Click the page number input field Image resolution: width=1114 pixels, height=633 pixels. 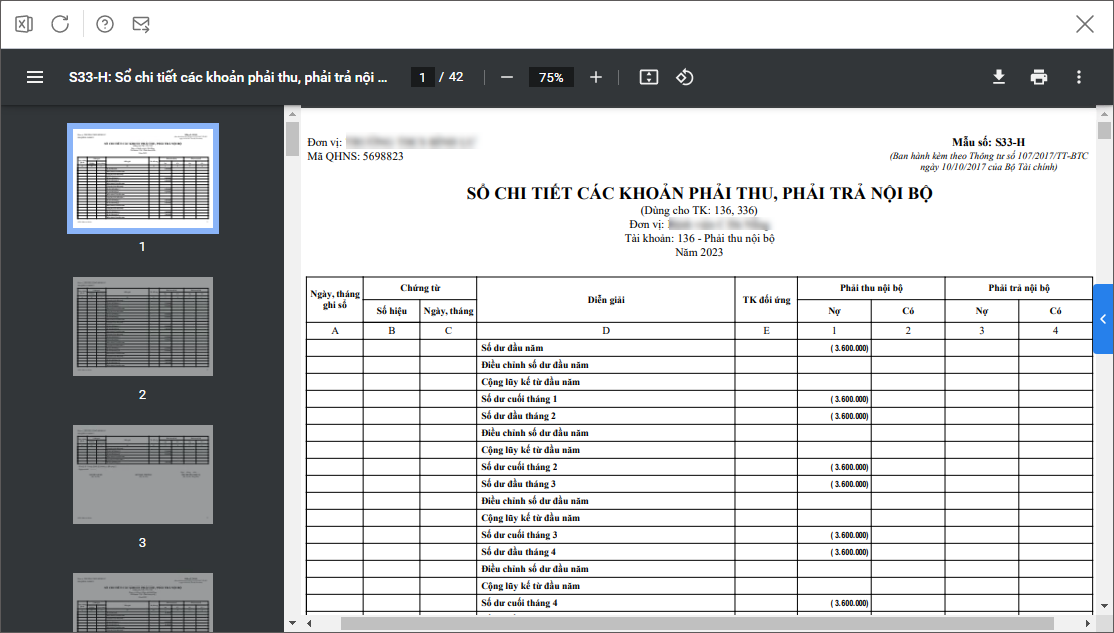click(425, 76)
